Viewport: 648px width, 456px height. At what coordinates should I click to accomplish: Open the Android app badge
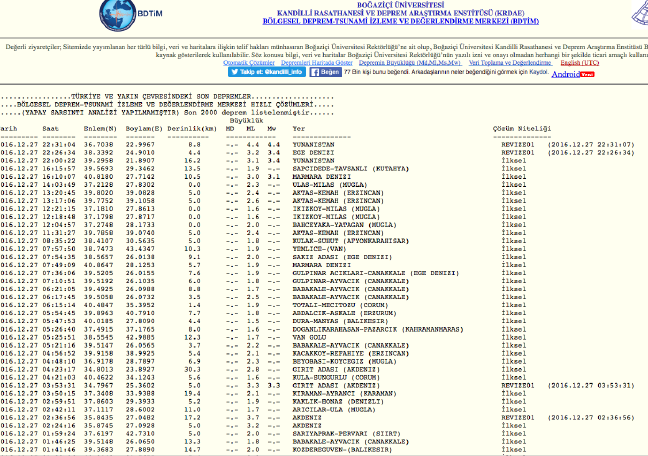565,73
